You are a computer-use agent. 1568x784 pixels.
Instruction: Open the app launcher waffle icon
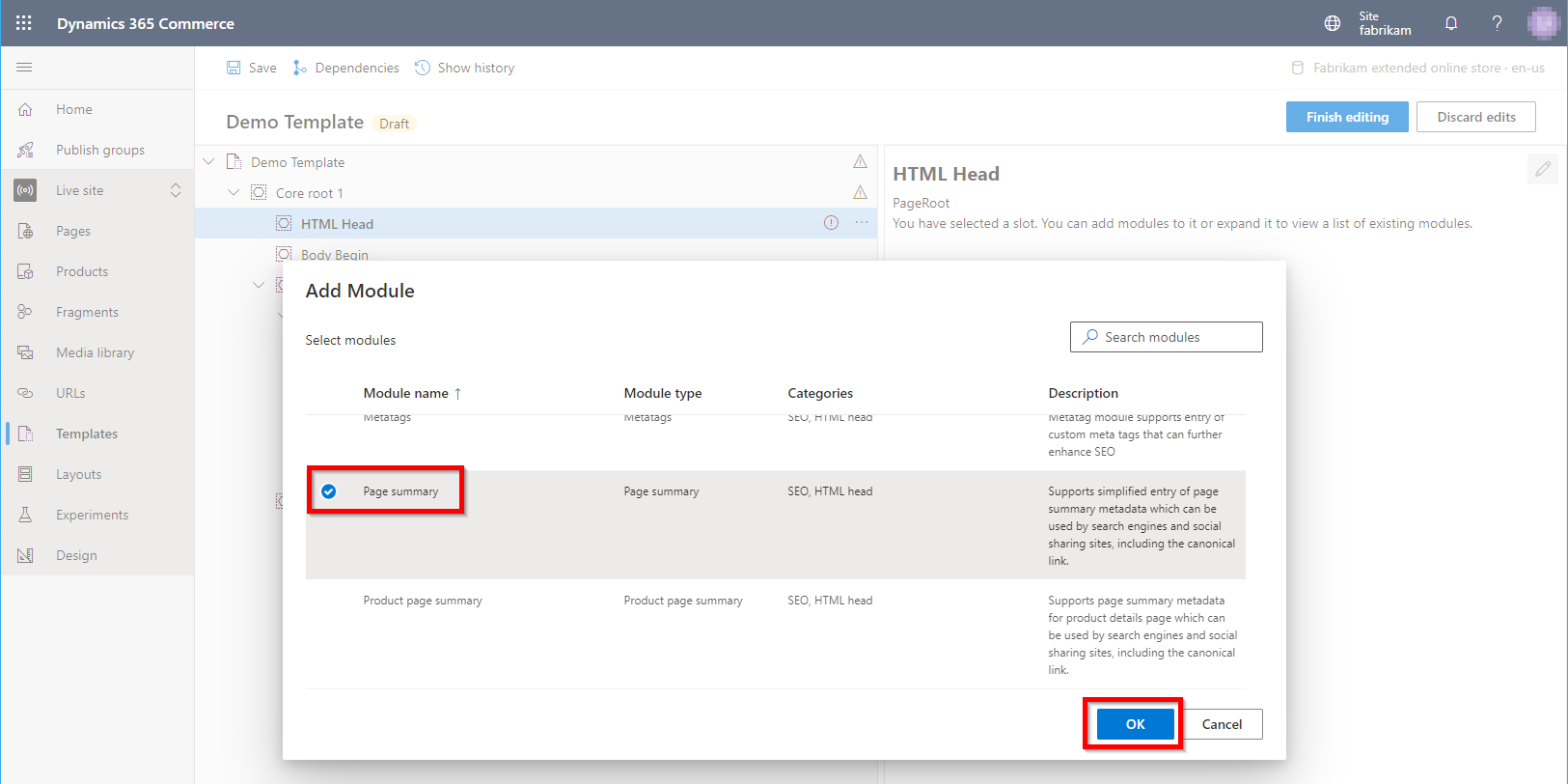24,23
